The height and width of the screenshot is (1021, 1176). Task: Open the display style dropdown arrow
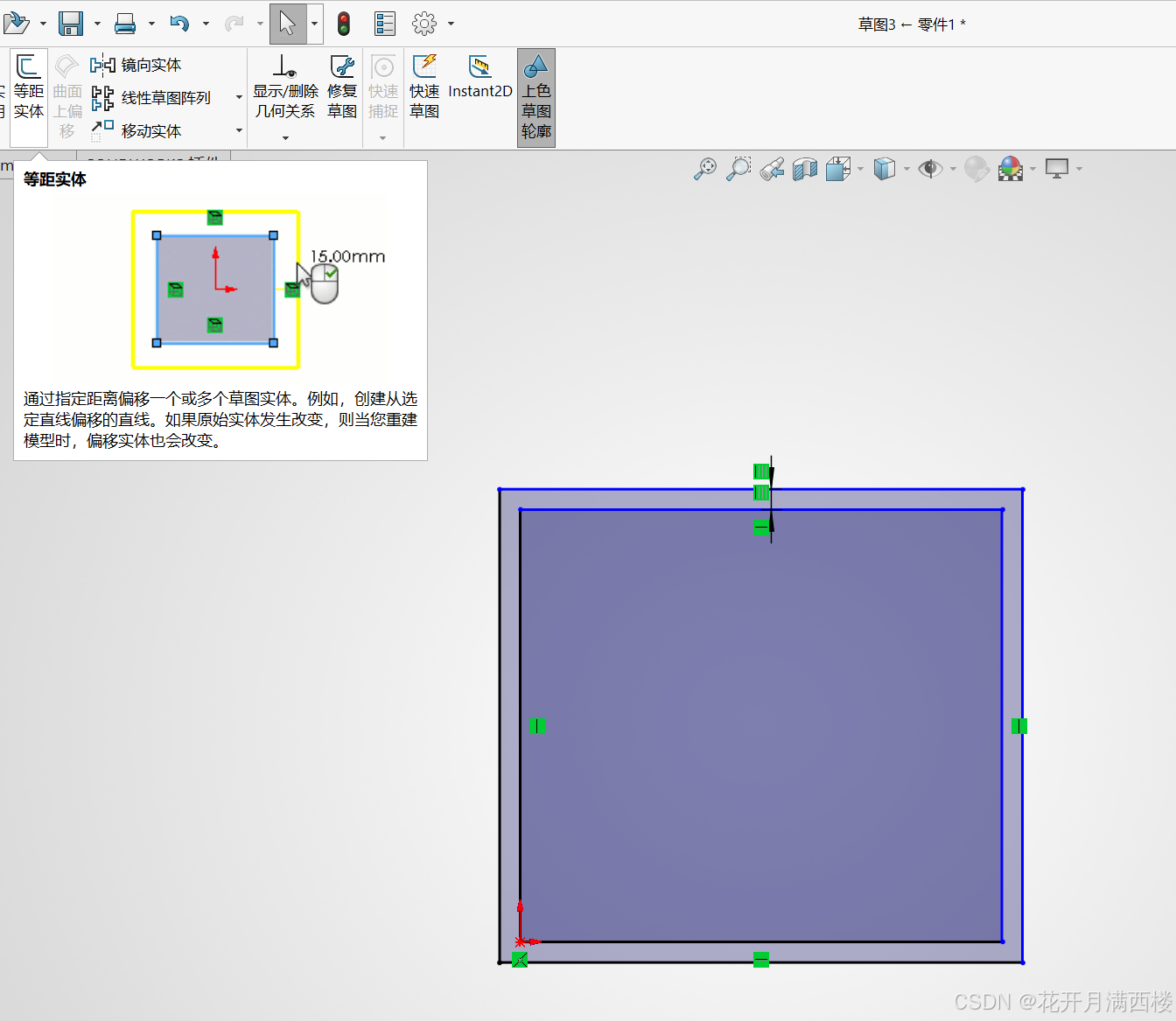coord(906,169)
